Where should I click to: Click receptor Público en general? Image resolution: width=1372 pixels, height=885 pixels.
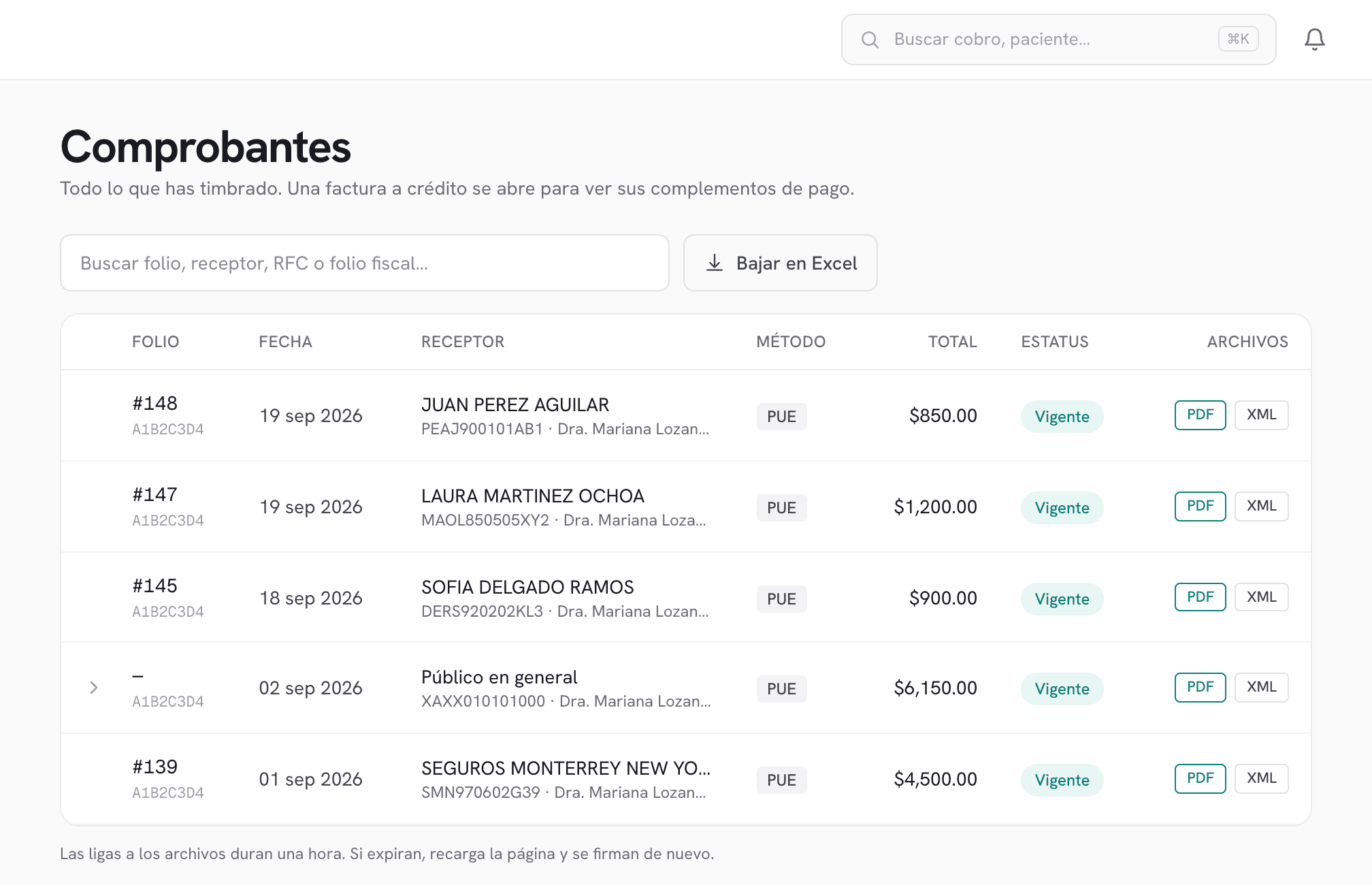[499, 677]
